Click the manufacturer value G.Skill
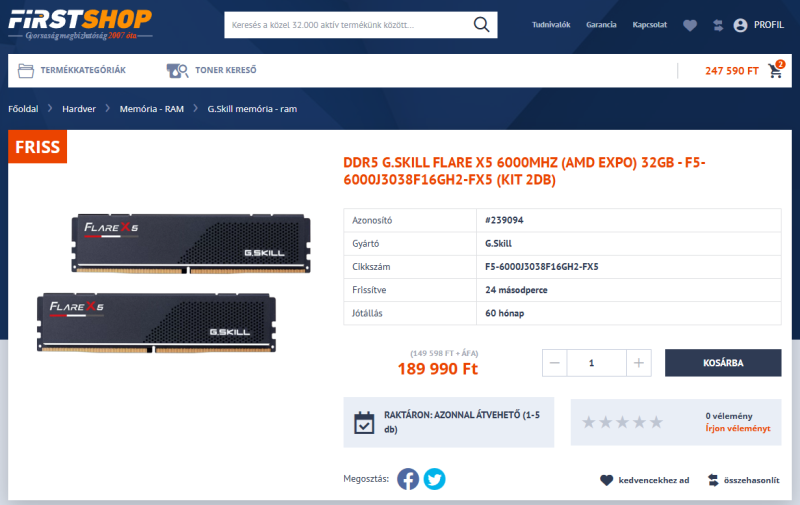Image resolution: width=800 pixels, height=505 pixels. coord(498,243)
